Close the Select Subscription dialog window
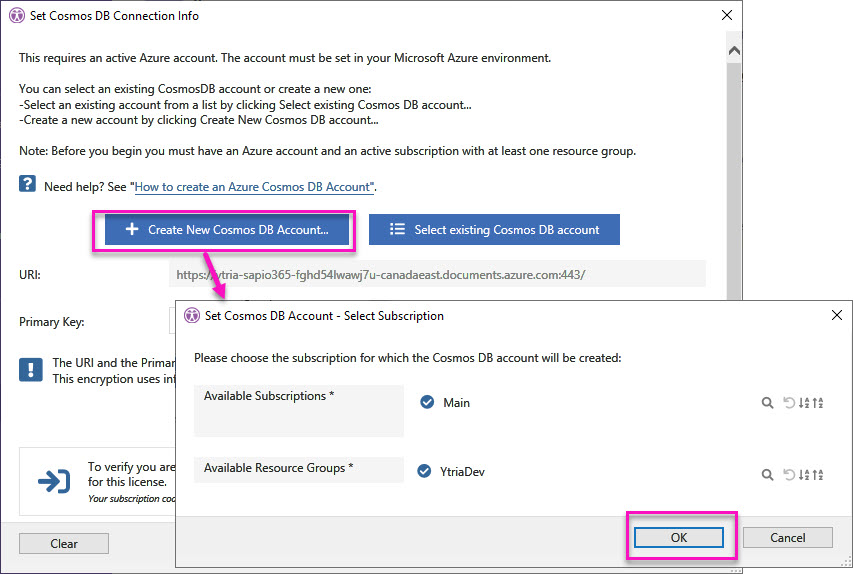The height and width of the screenshot is (574, 853). pos(836,315)
